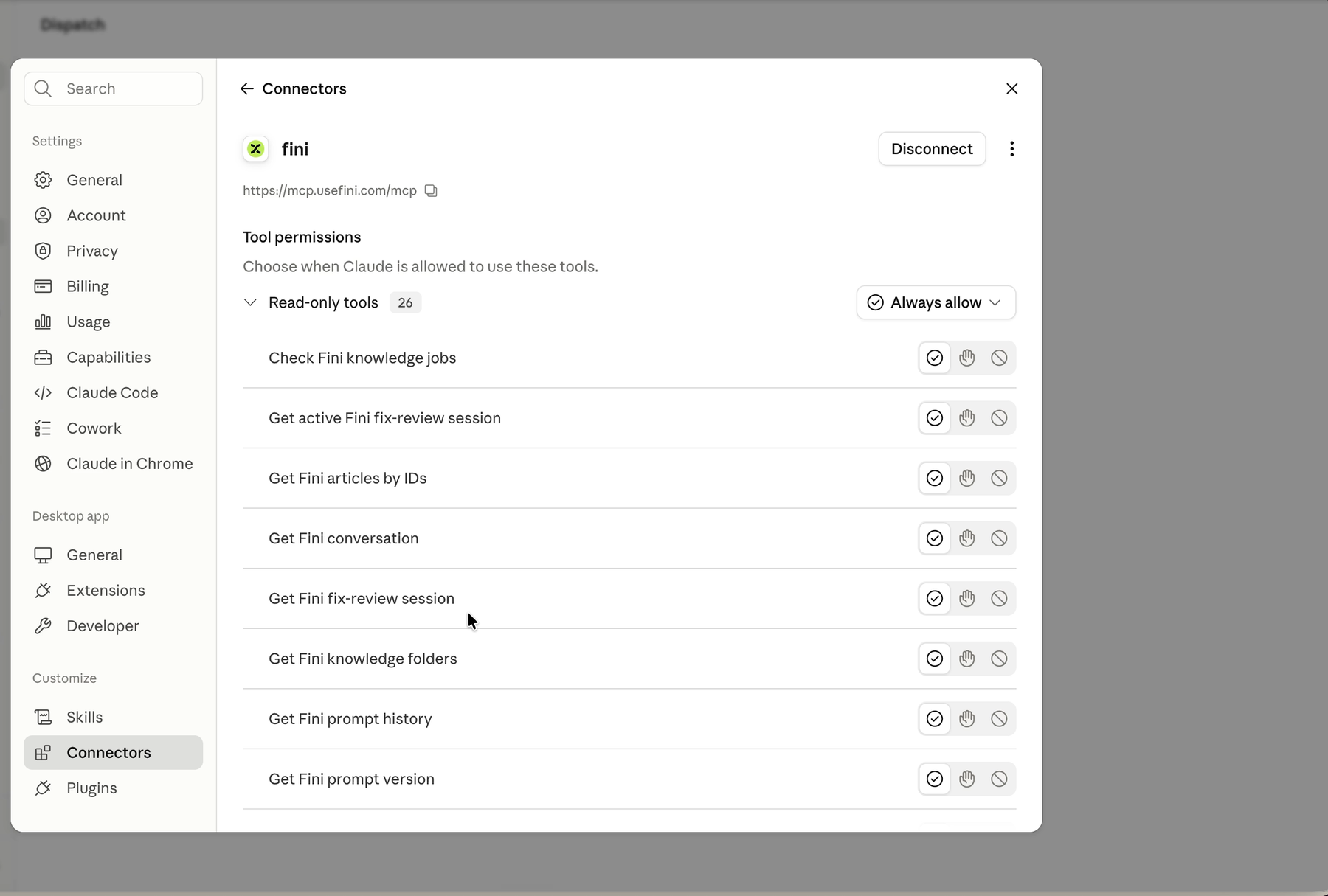Block the Get Fini conversation tool
Image resolution: width=1328 pixels, height=896 pixels.
[x=999, y=538]
